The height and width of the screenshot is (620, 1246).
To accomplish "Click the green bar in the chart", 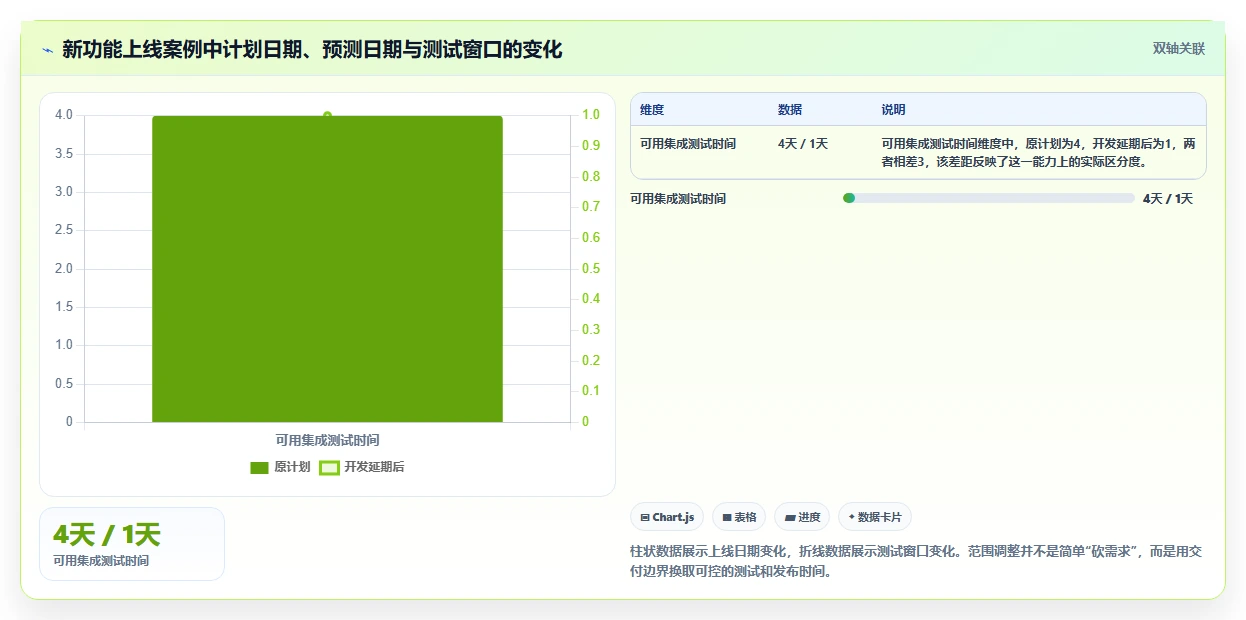I will coord(327,269).
